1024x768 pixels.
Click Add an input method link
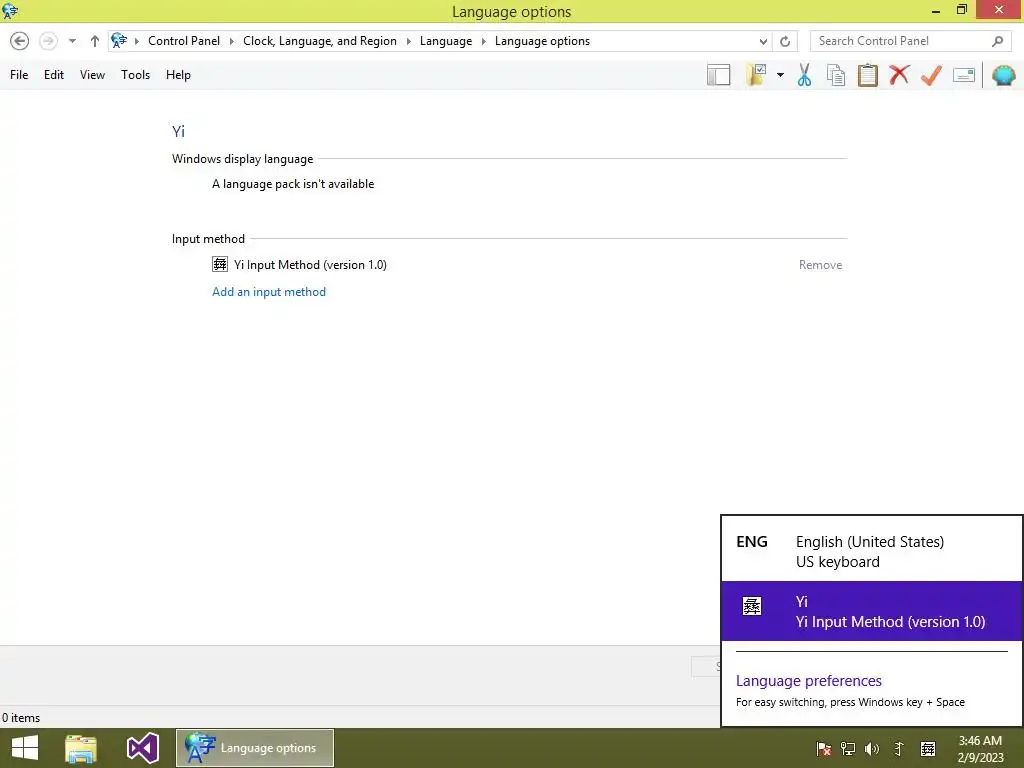269,292
